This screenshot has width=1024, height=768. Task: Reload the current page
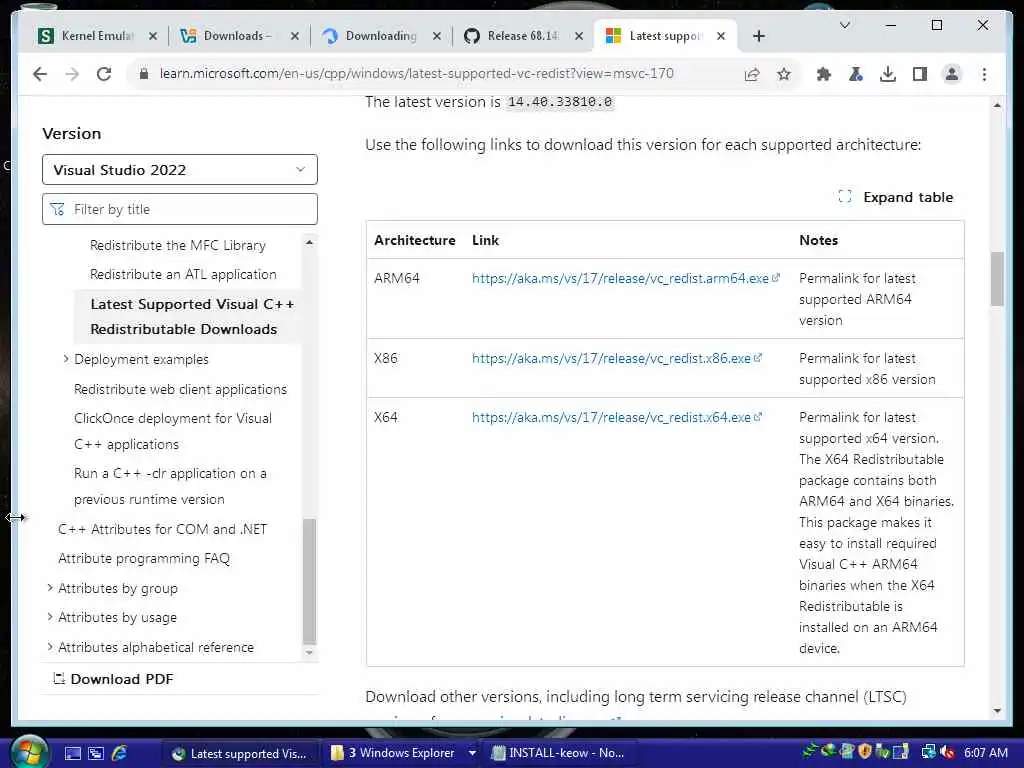[x=104, y=74]
